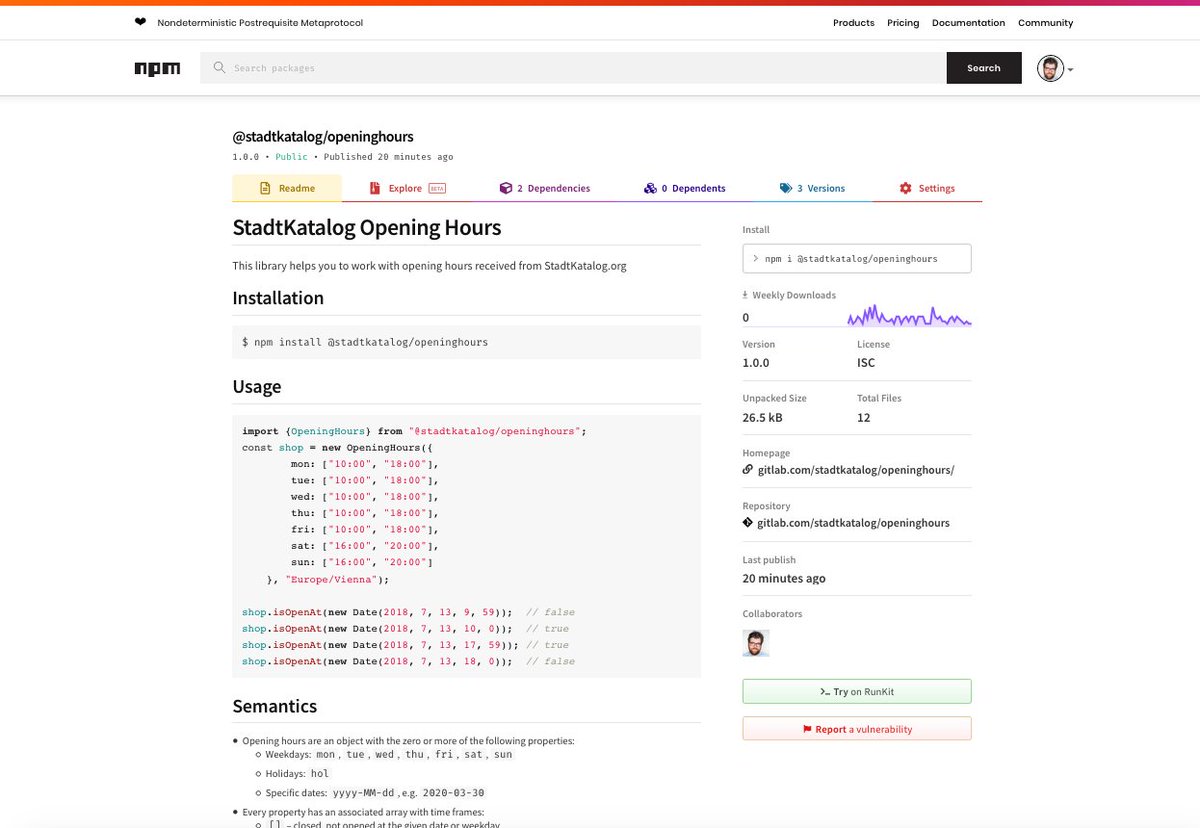This screenshot has height=828, width=1200.
Task: Click the Total Files value 12
Action: point(864,417)
